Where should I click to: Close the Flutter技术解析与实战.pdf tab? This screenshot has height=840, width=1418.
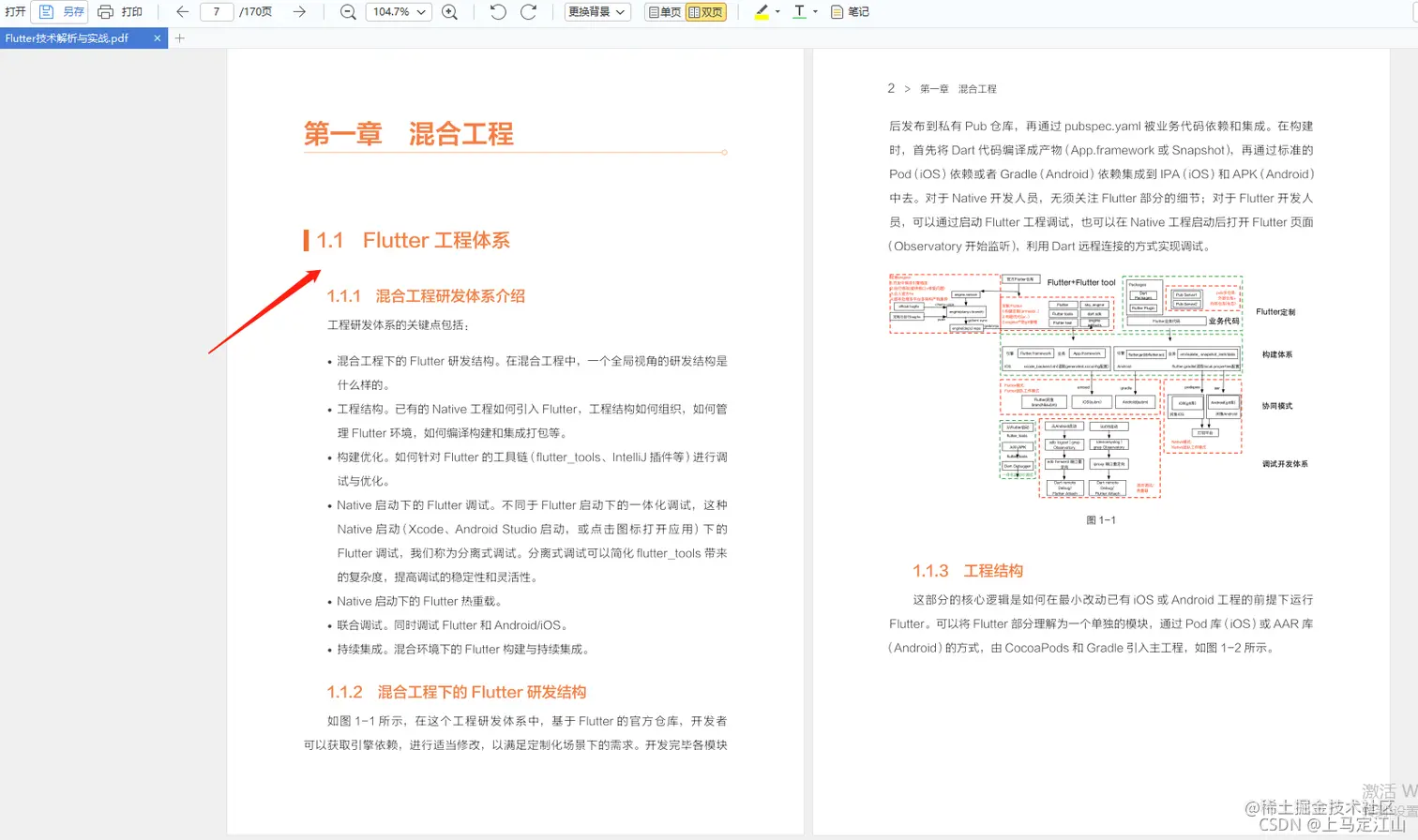pyautogui.click(x=157, y=38)
